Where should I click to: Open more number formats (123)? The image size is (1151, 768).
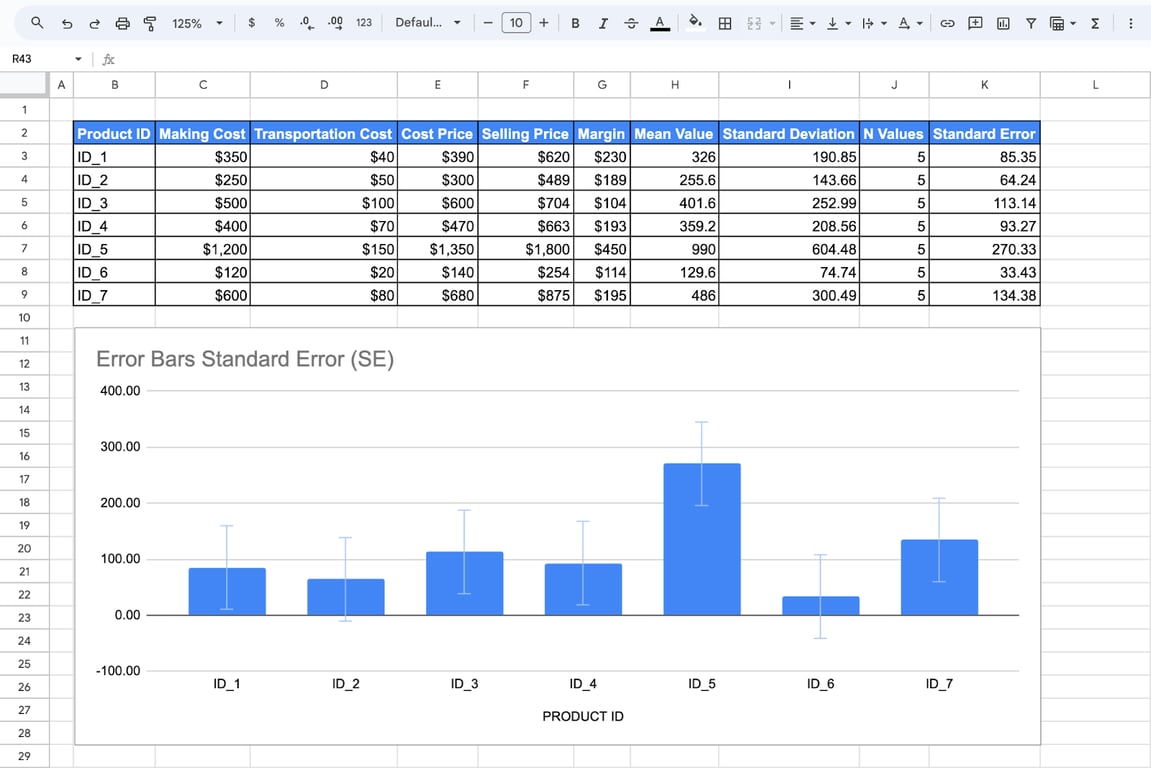click(x=364, y=23)
